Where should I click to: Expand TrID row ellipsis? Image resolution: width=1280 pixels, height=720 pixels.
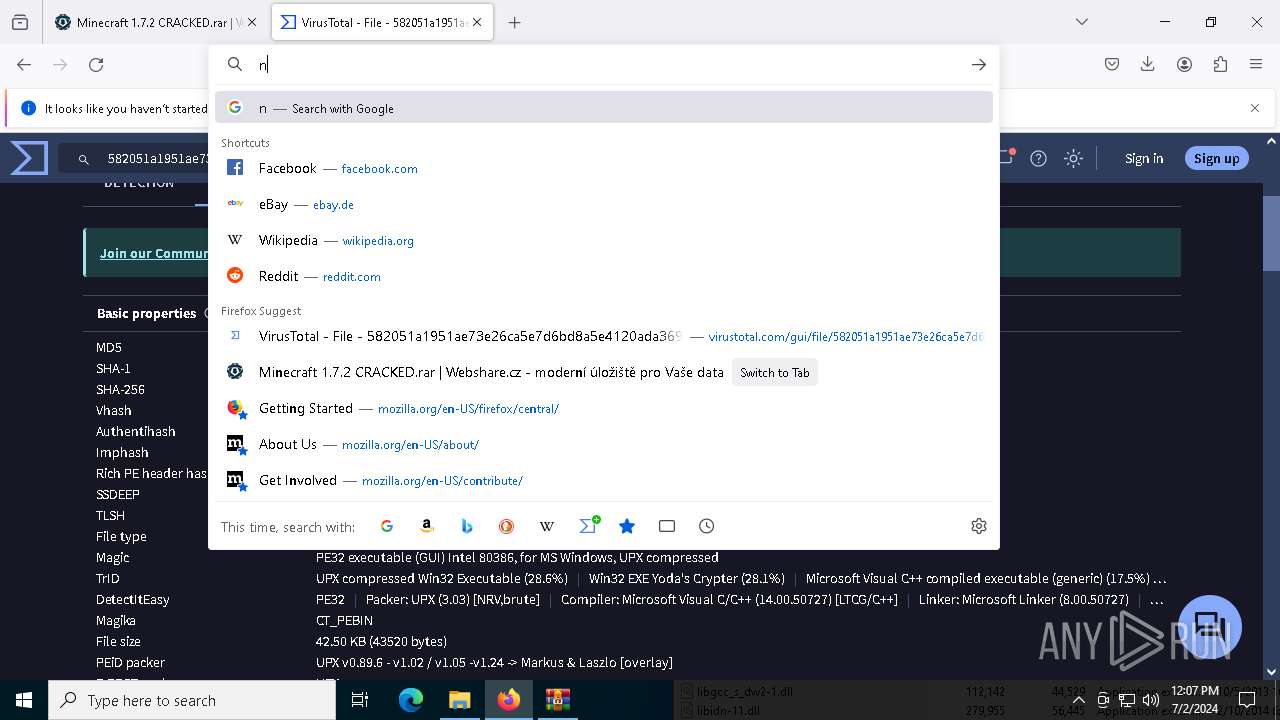(1159, 578)
